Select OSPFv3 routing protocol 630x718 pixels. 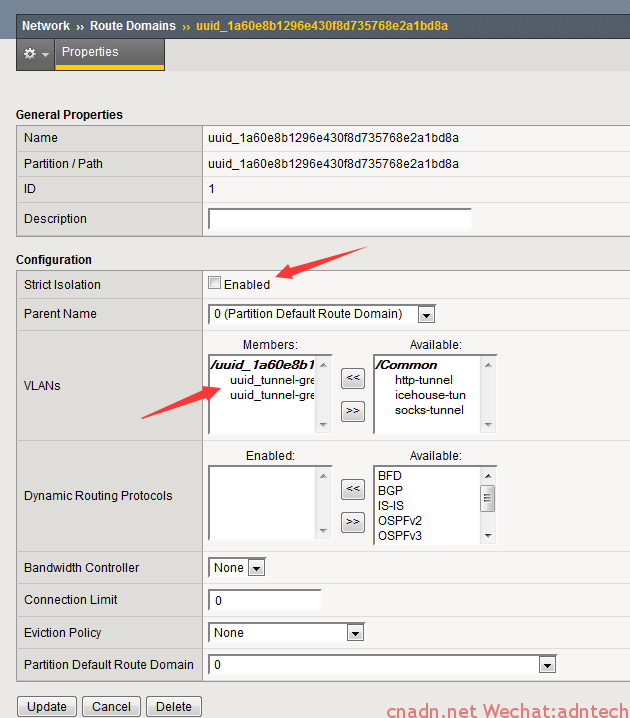coord(400,536)
